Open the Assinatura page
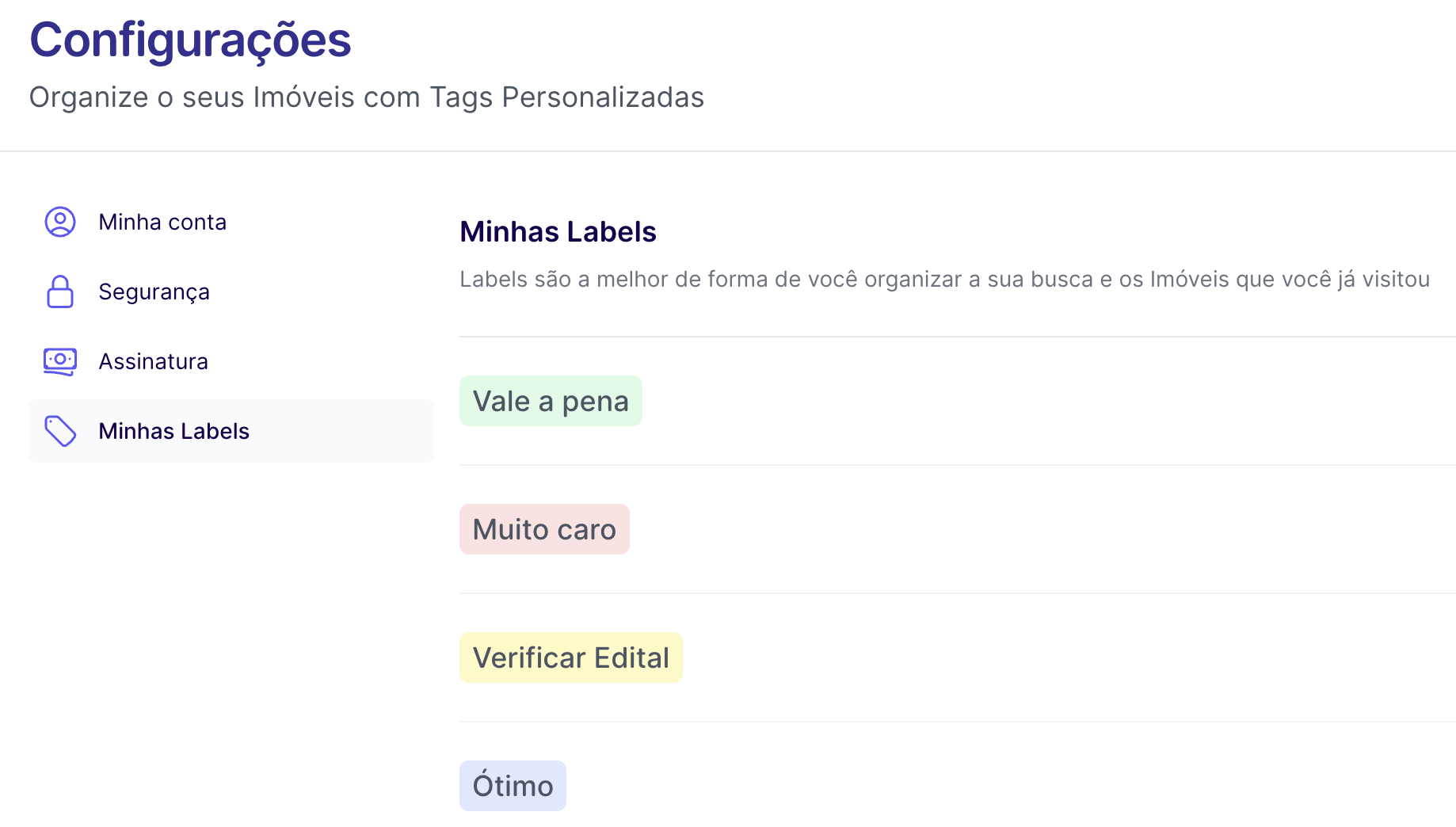This screenshot has width=1456, height=827. coord(153,361)
